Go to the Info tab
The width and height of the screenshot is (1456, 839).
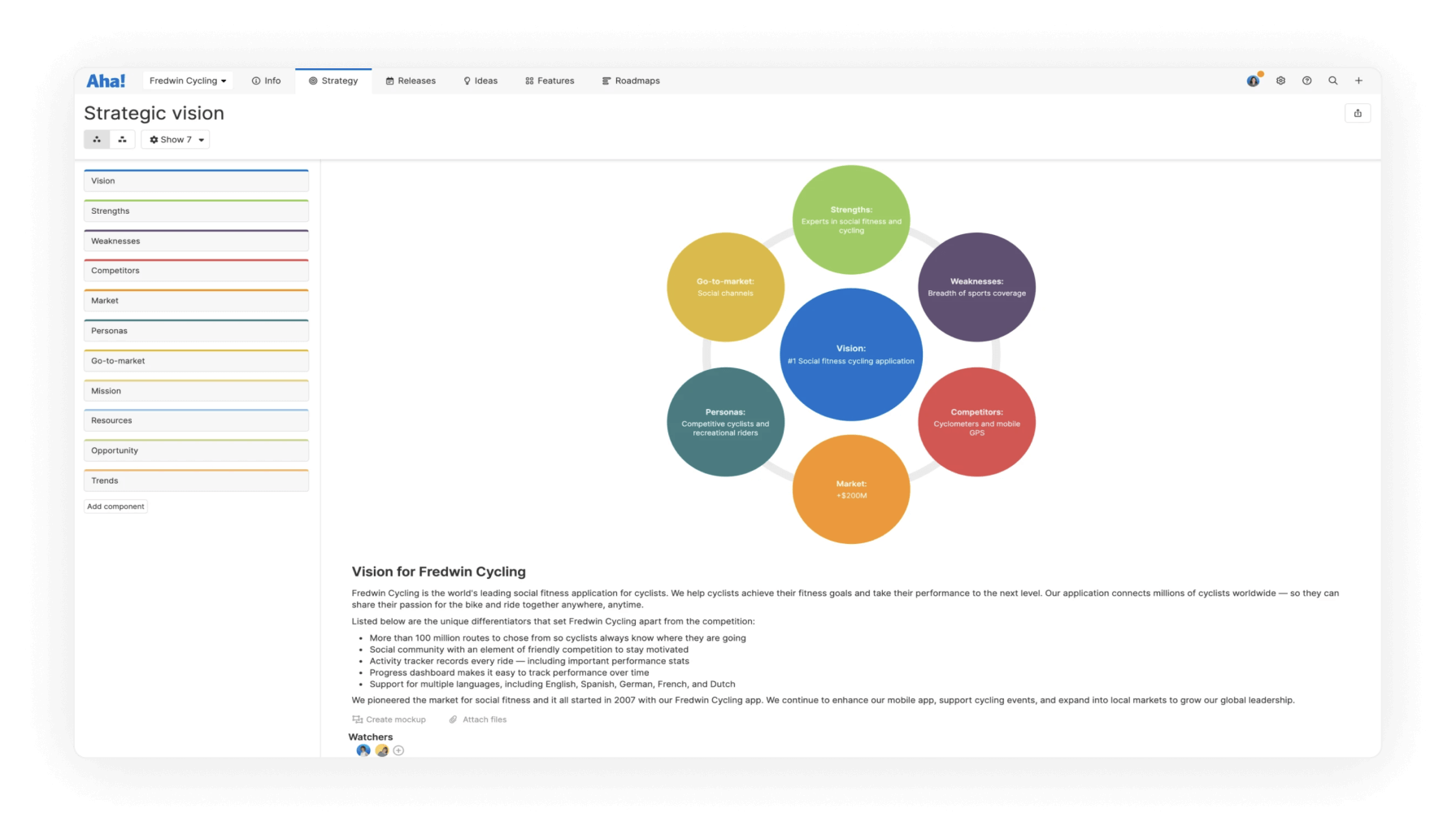click(x=266, y=80)
